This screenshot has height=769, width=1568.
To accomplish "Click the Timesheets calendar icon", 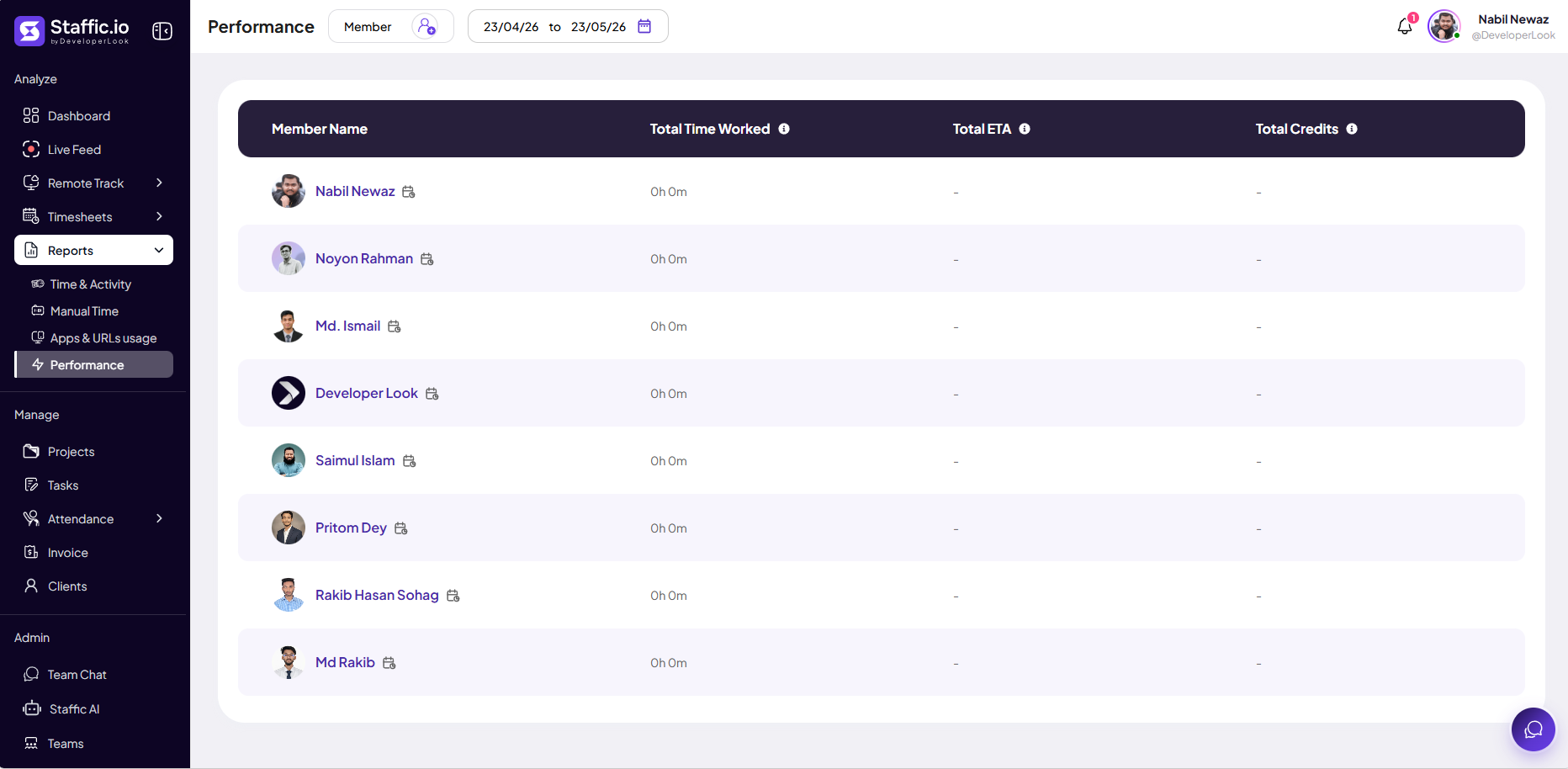I will click(x=31, y=216).
